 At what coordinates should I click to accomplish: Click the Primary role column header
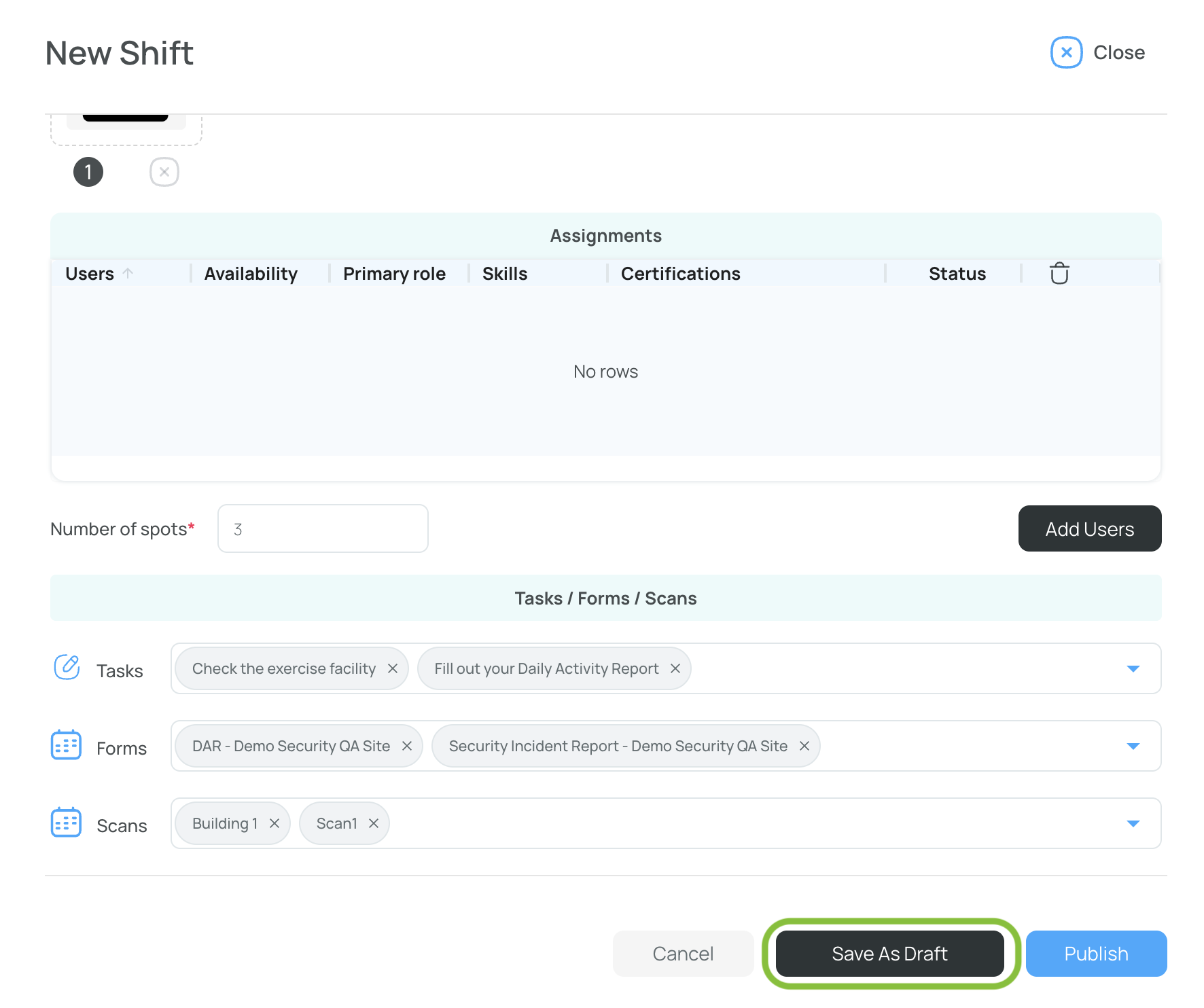pos(394,274)
